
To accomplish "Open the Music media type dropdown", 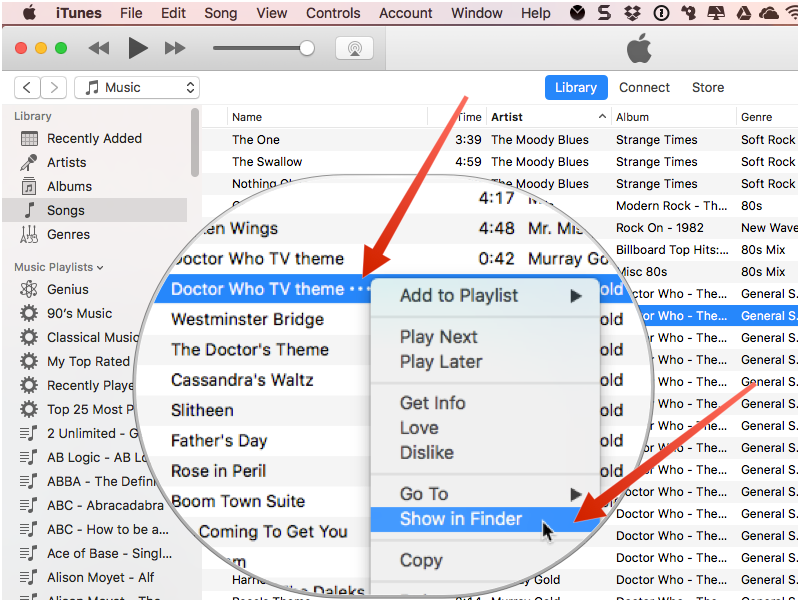I will 137,87.
